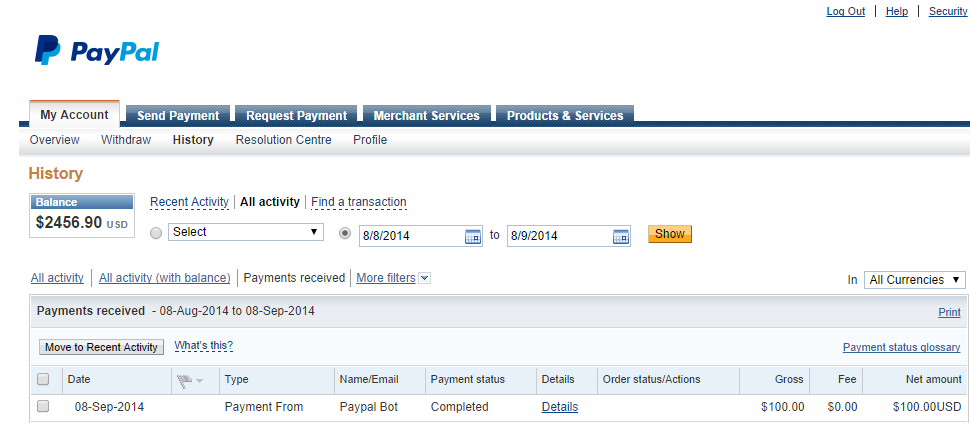
Task: Open the Payment status glossary link
Action: 901,348
